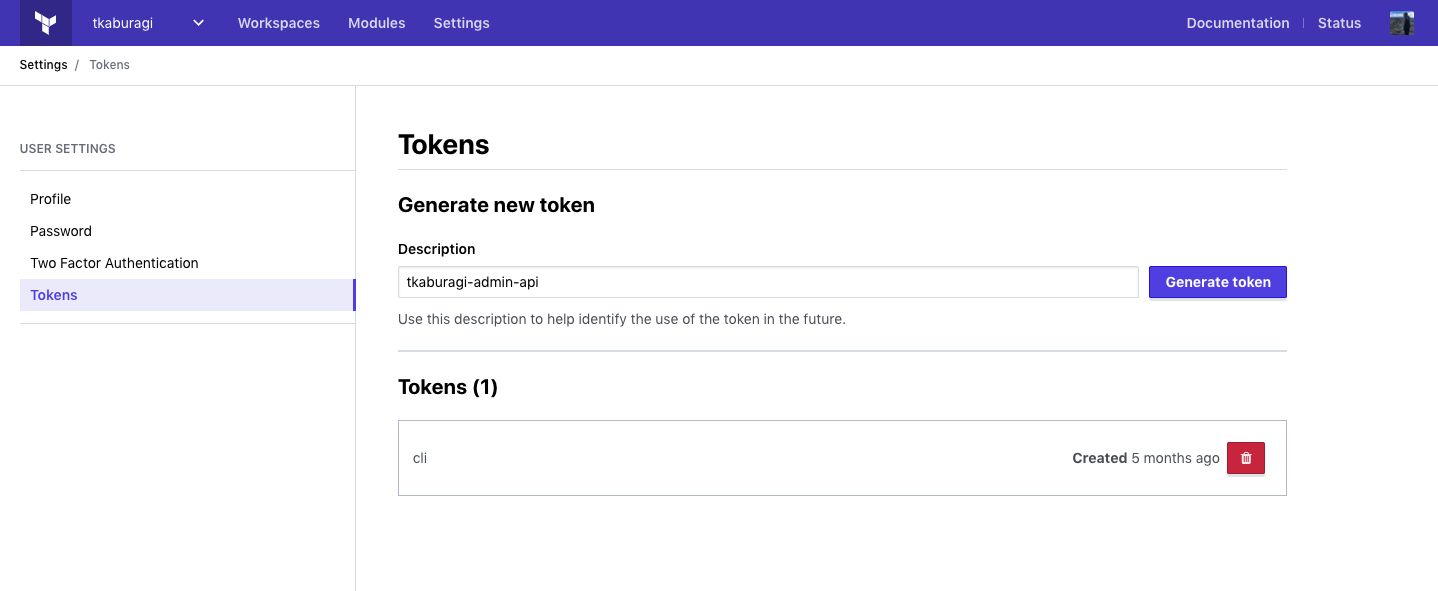
Task: Open Two Factor Authentication settings
Action: click(x=114, y=263)
